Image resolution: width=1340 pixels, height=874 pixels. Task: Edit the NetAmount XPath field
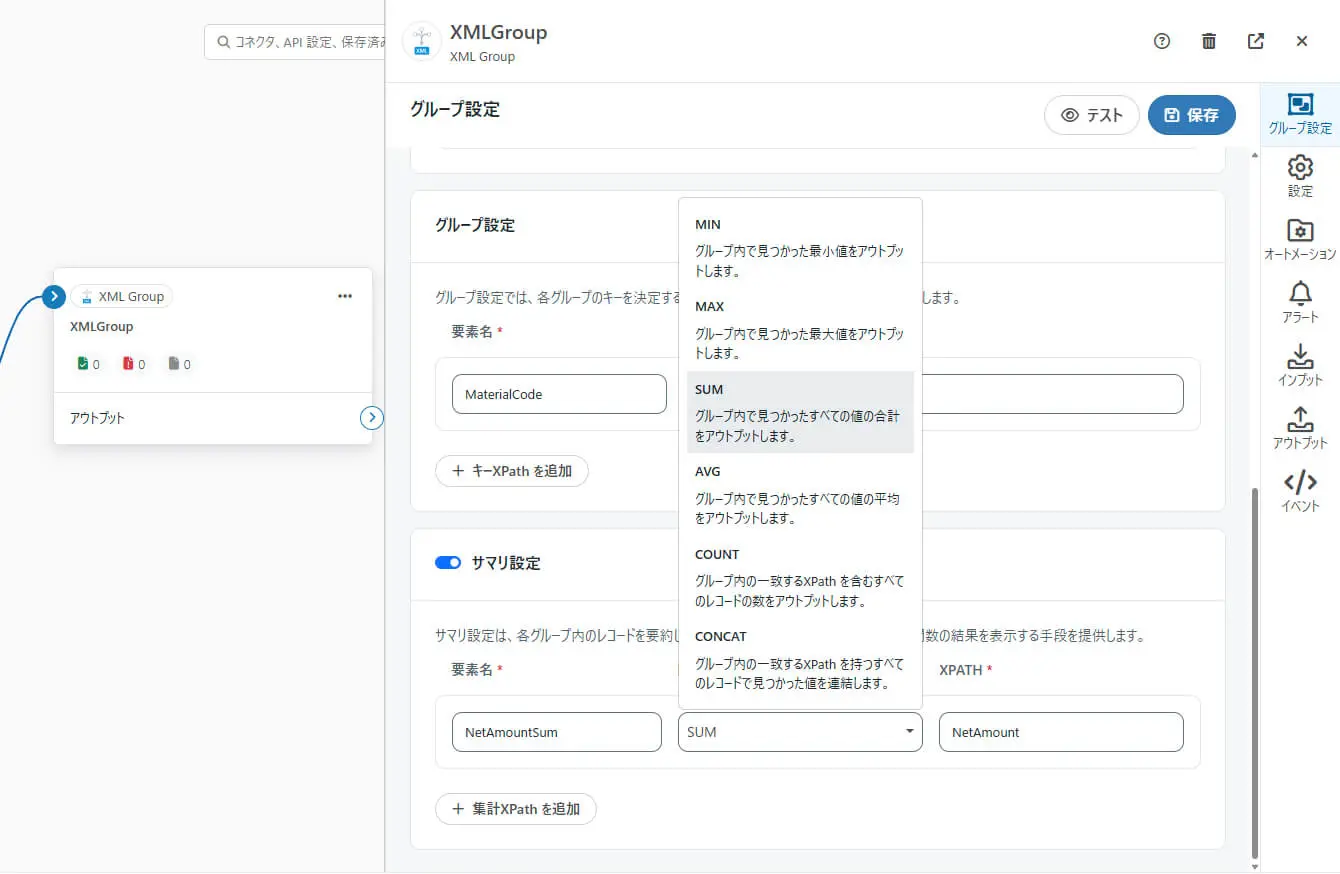(1061, 732)
